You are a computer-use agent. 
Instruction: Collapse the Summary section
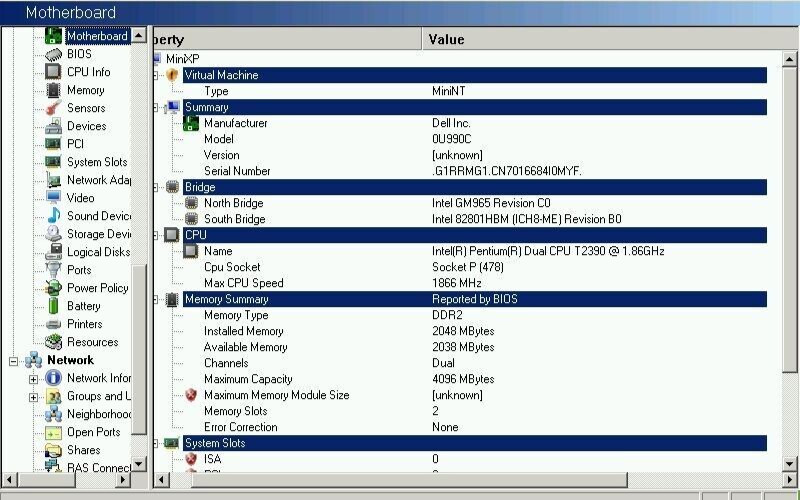pyautogui.click(x=156, y=108)
